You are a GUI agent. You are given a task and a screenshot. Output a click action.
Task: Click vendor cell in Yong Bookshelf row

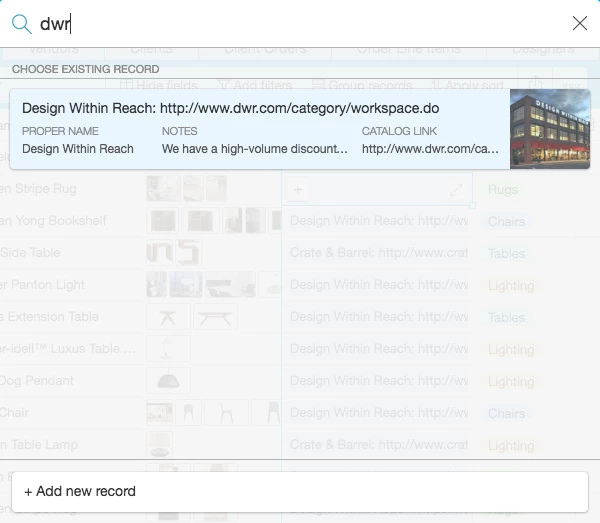point(379,221)
